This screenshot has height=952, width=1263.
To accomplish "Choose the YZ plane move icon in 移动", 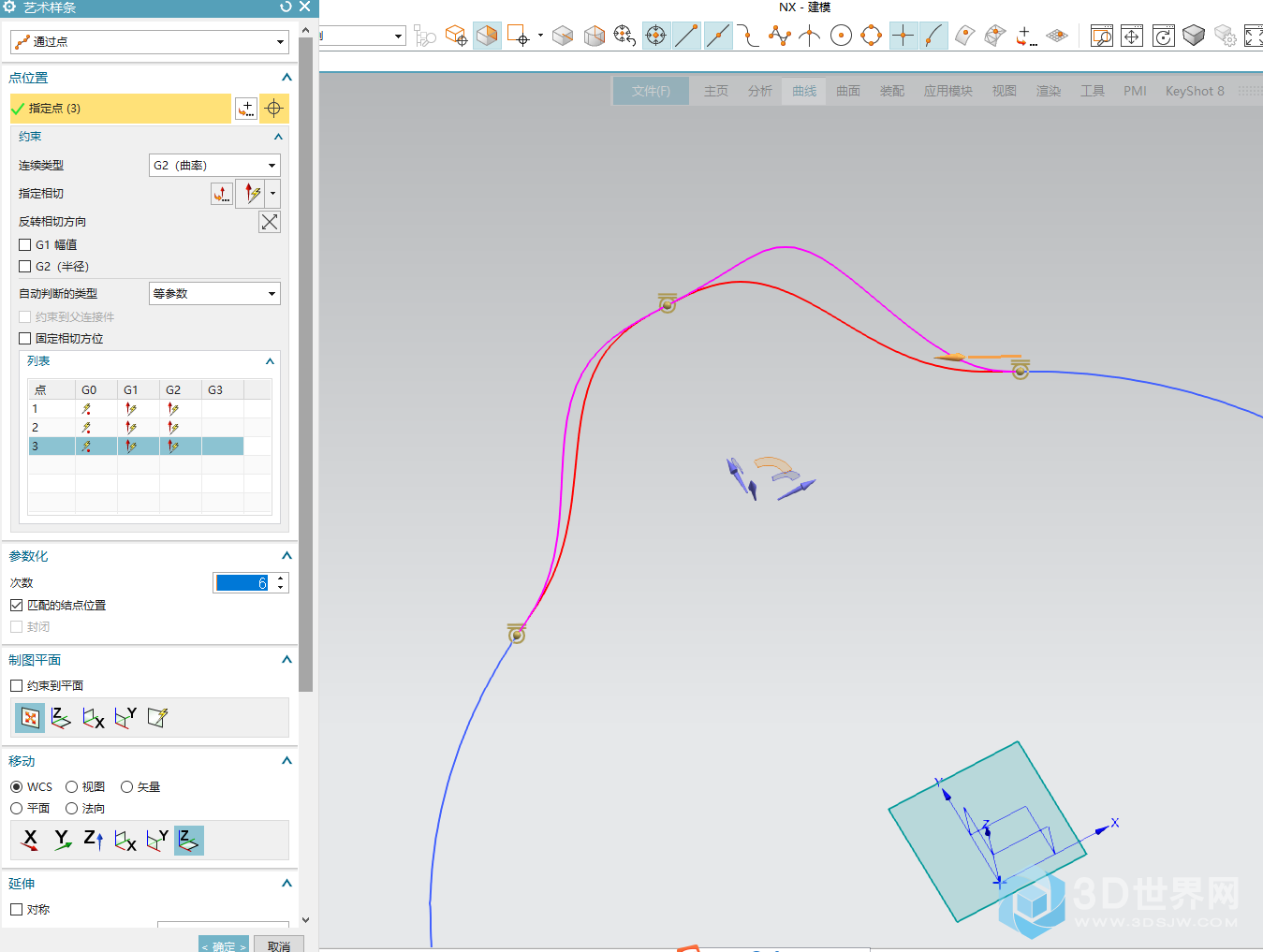I will [125, 841].
